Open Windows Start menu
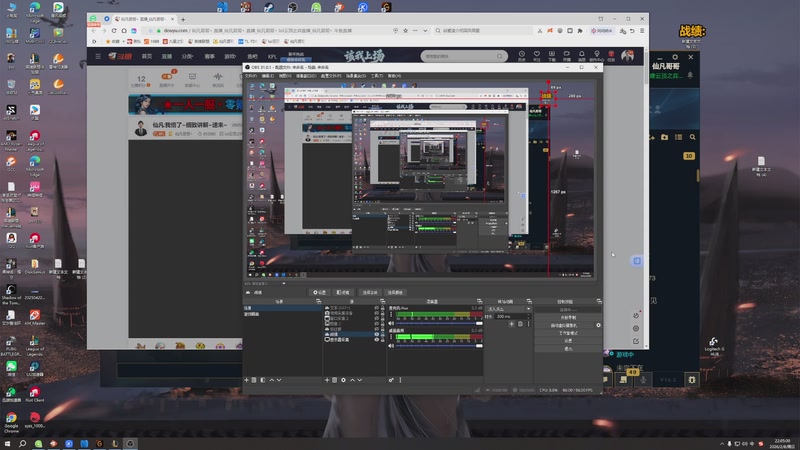 (x=8, y=443)
